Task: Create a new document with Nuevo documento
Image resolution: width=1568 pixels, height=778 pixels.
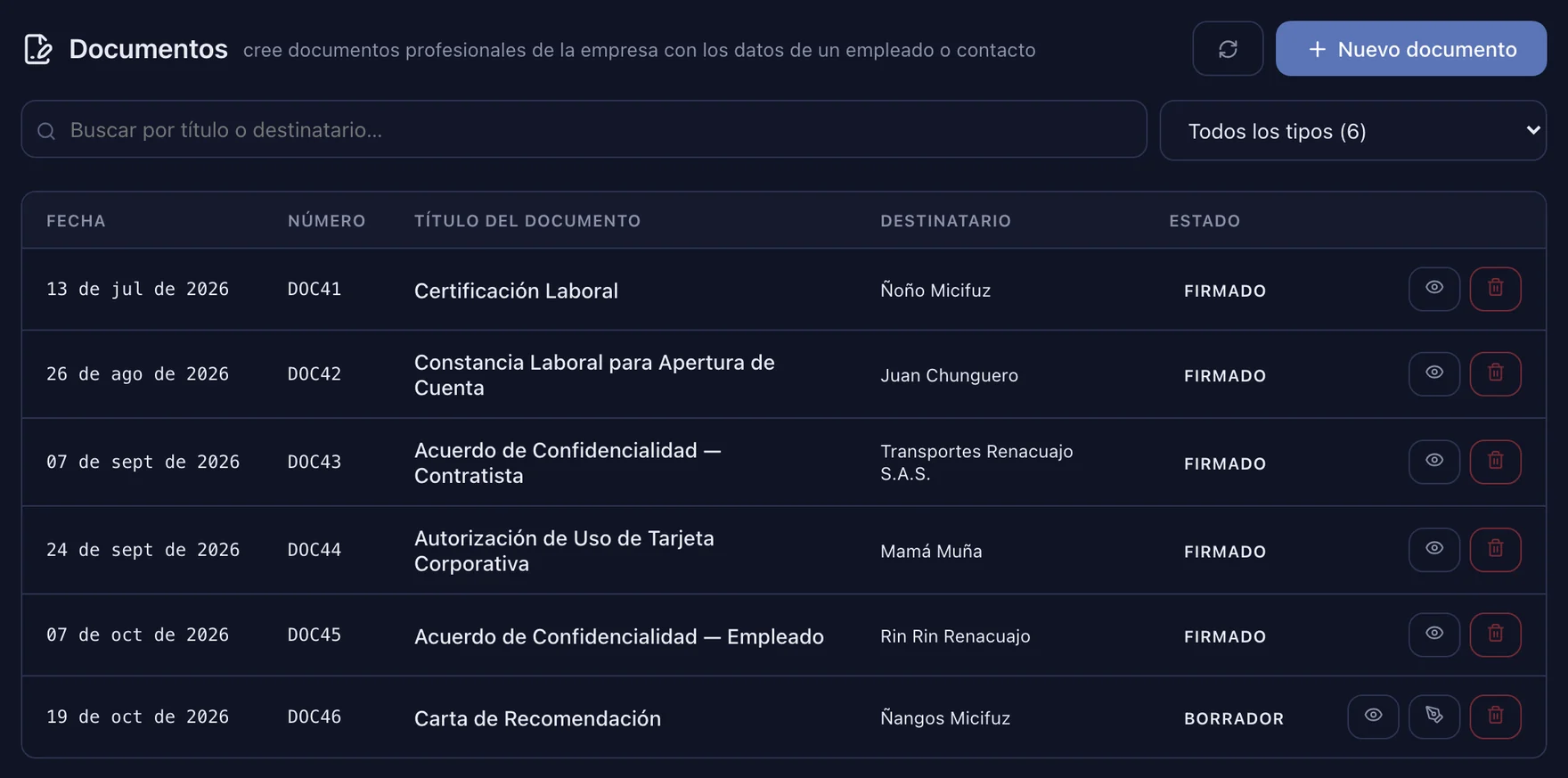Action: click(x=1411, y=49)
